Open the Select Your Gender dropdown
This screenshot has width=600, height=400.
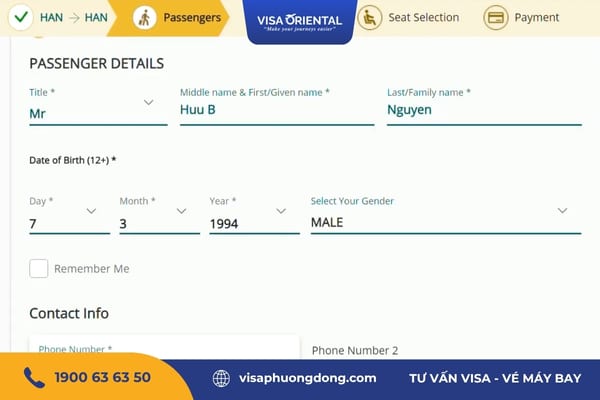(446, 216)
